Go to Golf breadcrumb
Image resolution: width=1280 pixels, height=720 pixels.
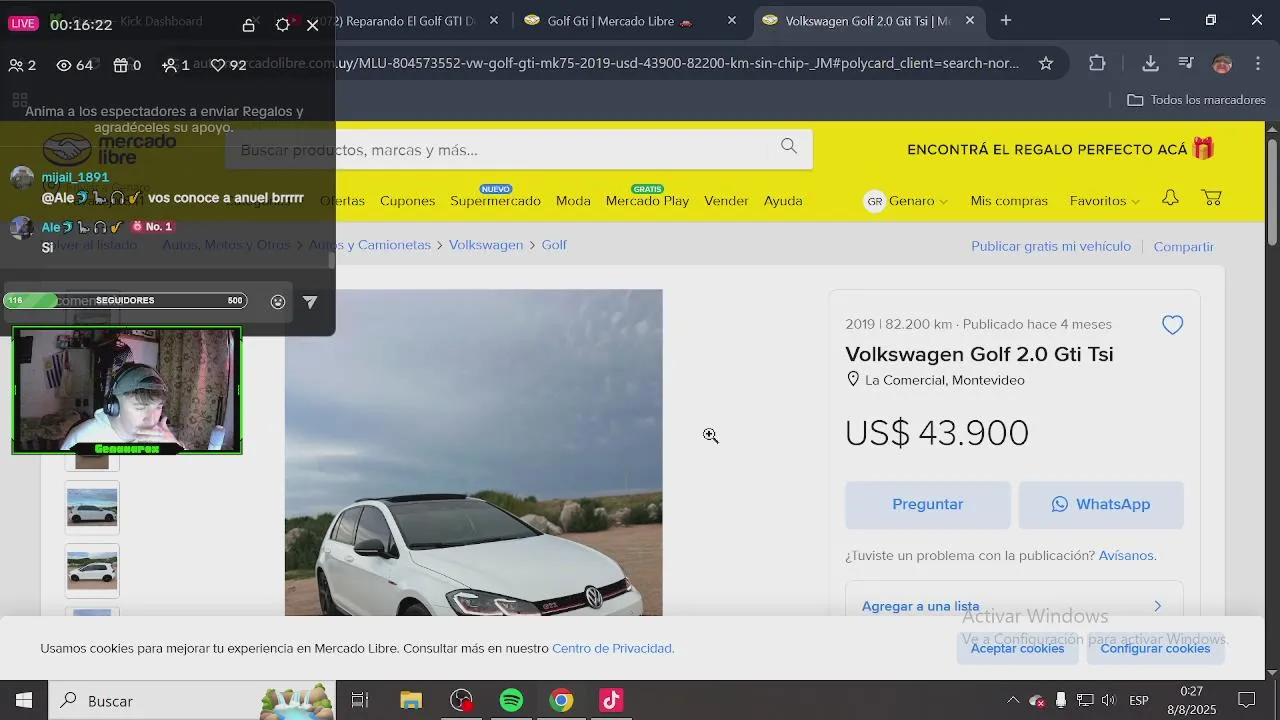coord(554,245)
